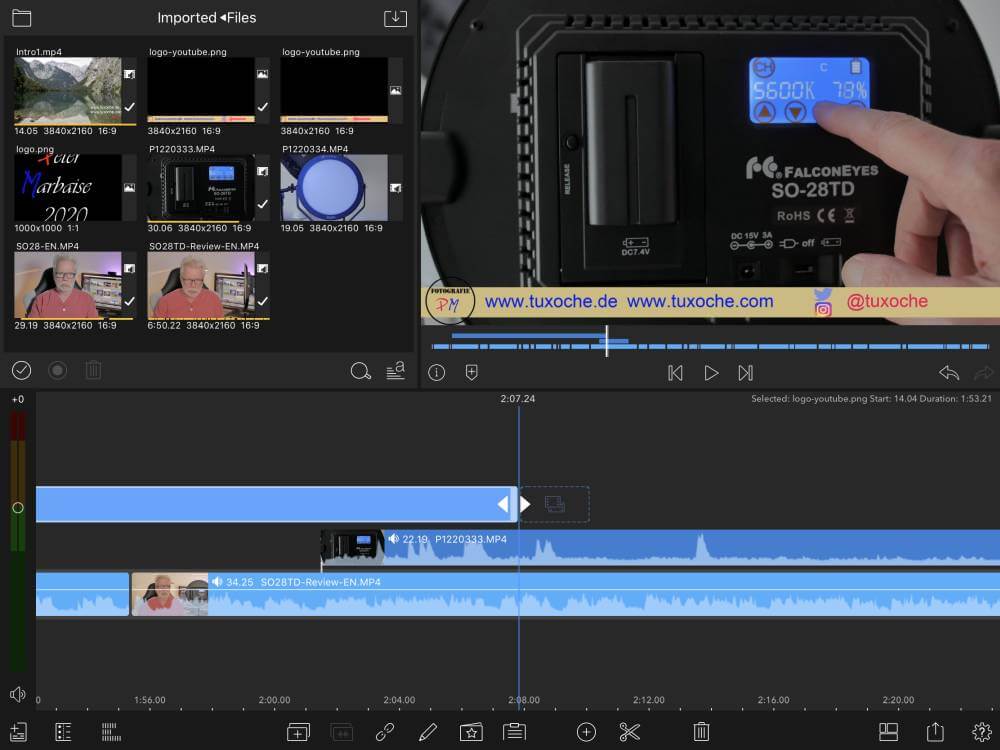
Task: Select the P1220333.MP4 clip on timeline
Action: [660, 547]
